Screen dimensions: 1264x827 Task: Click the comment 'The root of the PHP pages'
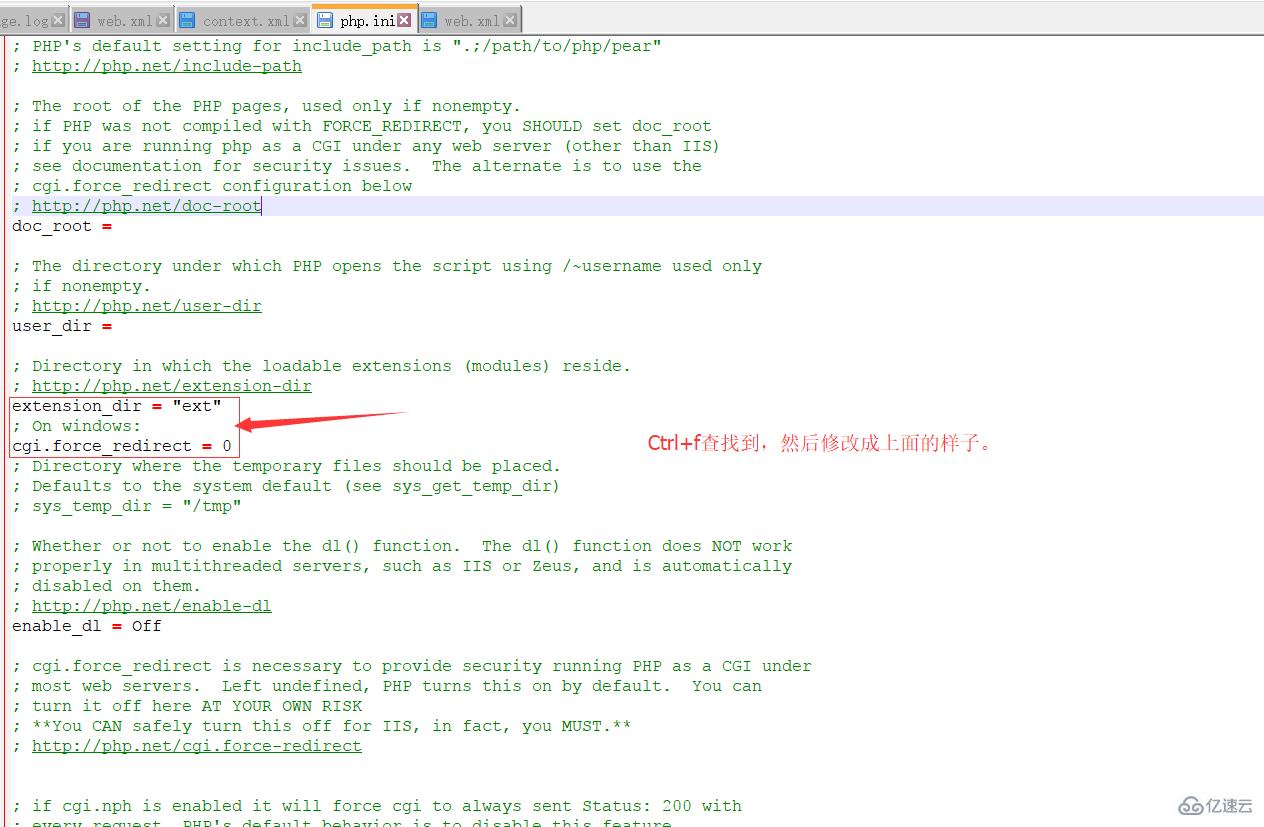266,106
